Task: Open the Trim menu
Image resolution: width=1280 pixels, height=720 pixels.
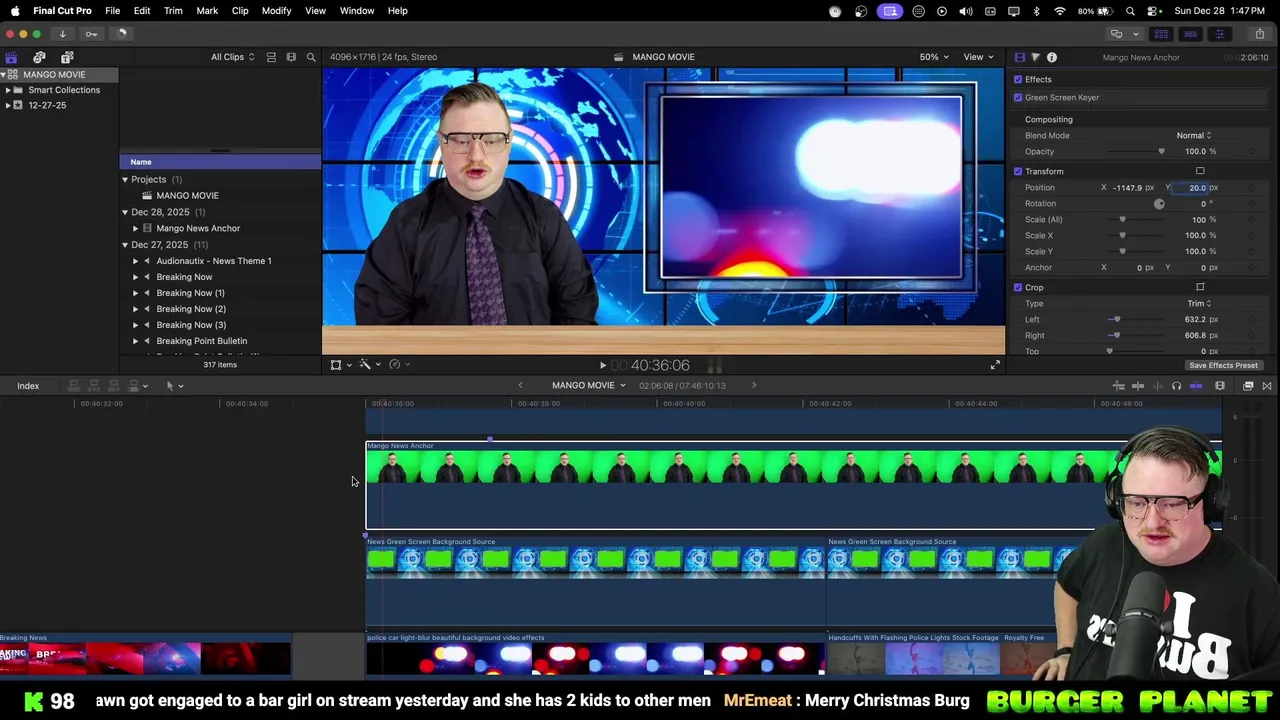Action: tap(173, 10)
